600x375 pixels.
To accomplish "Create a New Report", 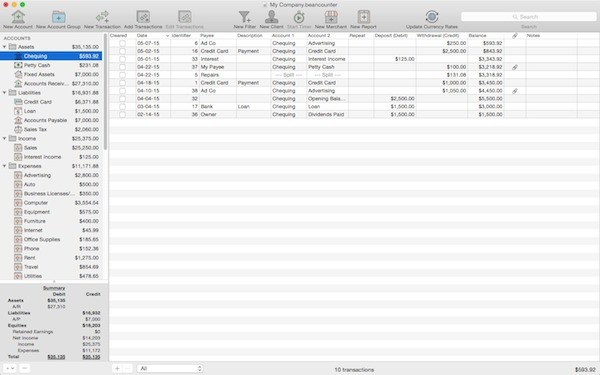I will 364,17.
